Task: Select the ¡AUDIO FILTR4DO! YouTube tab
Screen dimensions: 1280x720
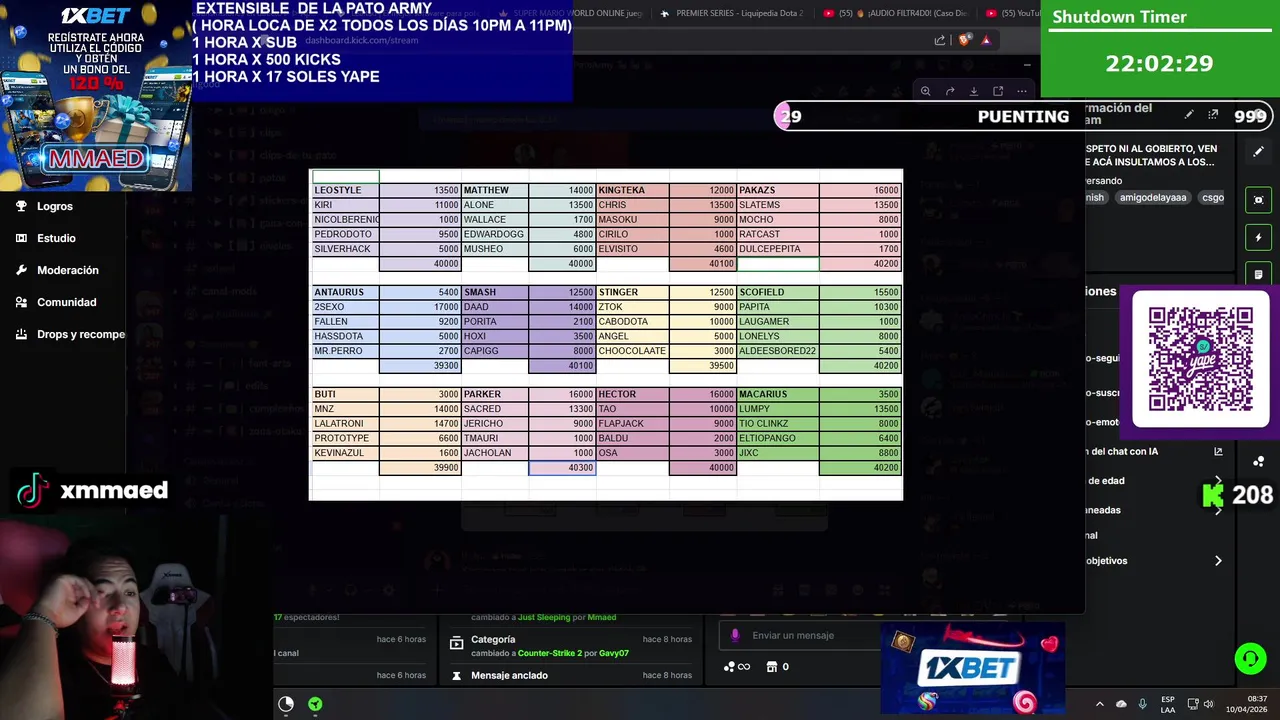Action: (895, 14)
